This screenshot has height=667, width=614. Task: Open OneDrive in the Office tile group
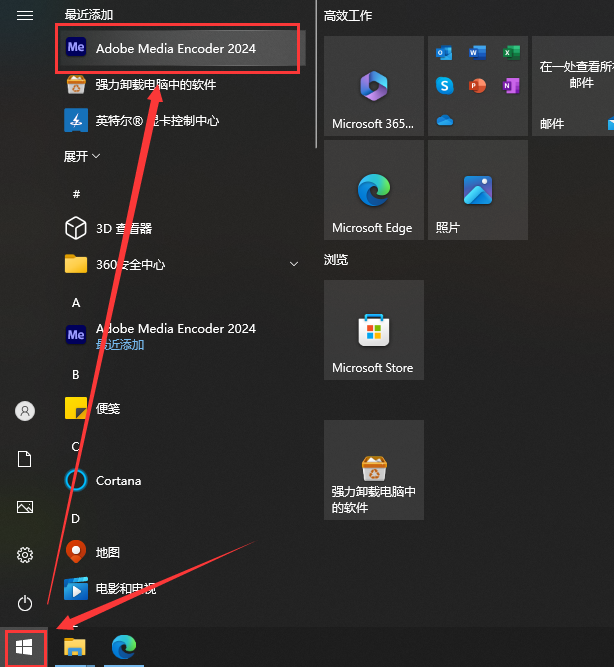(445, 120)
